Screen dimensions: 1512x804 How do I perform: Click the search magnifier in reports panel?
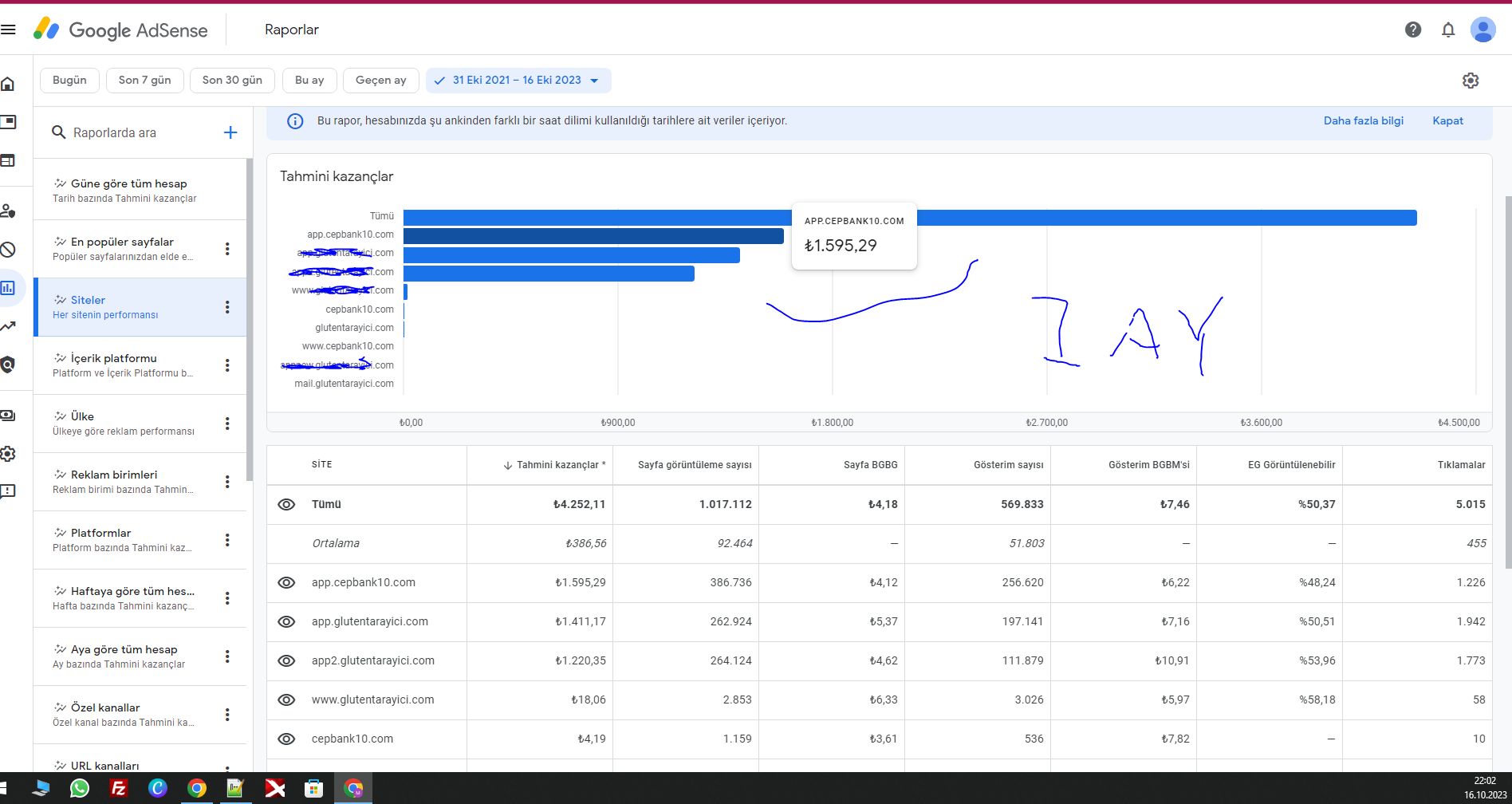point(59,132)
